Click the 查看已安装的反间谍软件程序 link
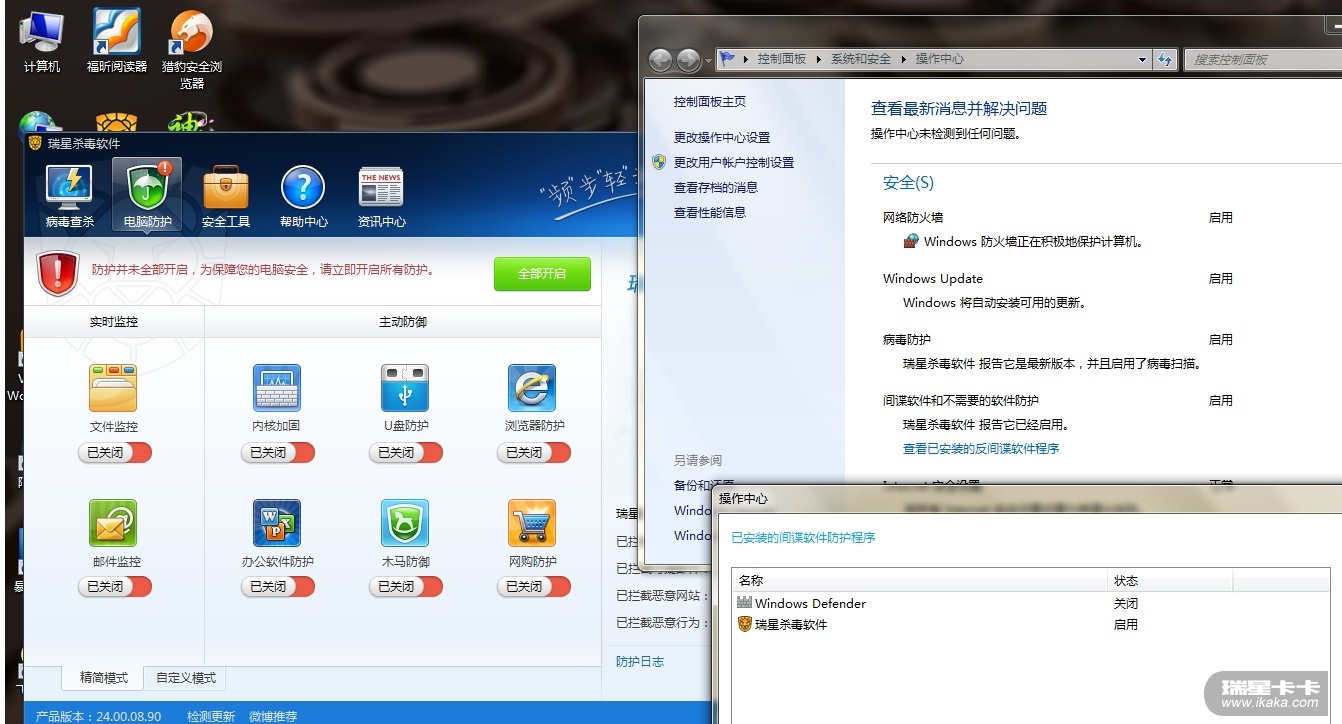Image resolution: width=1342 pixels, height=724 pixels. coord(981,449)
